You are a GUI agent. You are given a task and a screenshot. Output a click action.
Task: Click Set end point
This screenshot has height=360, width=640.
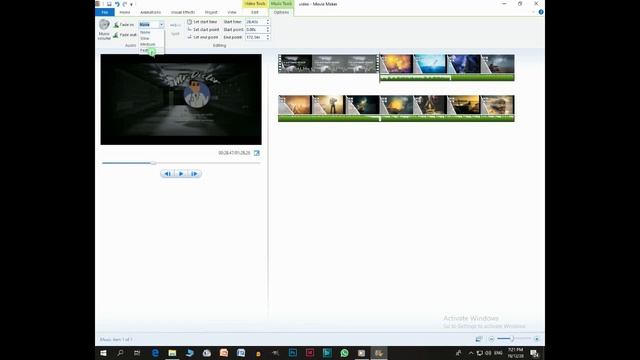tap(202, 37)
